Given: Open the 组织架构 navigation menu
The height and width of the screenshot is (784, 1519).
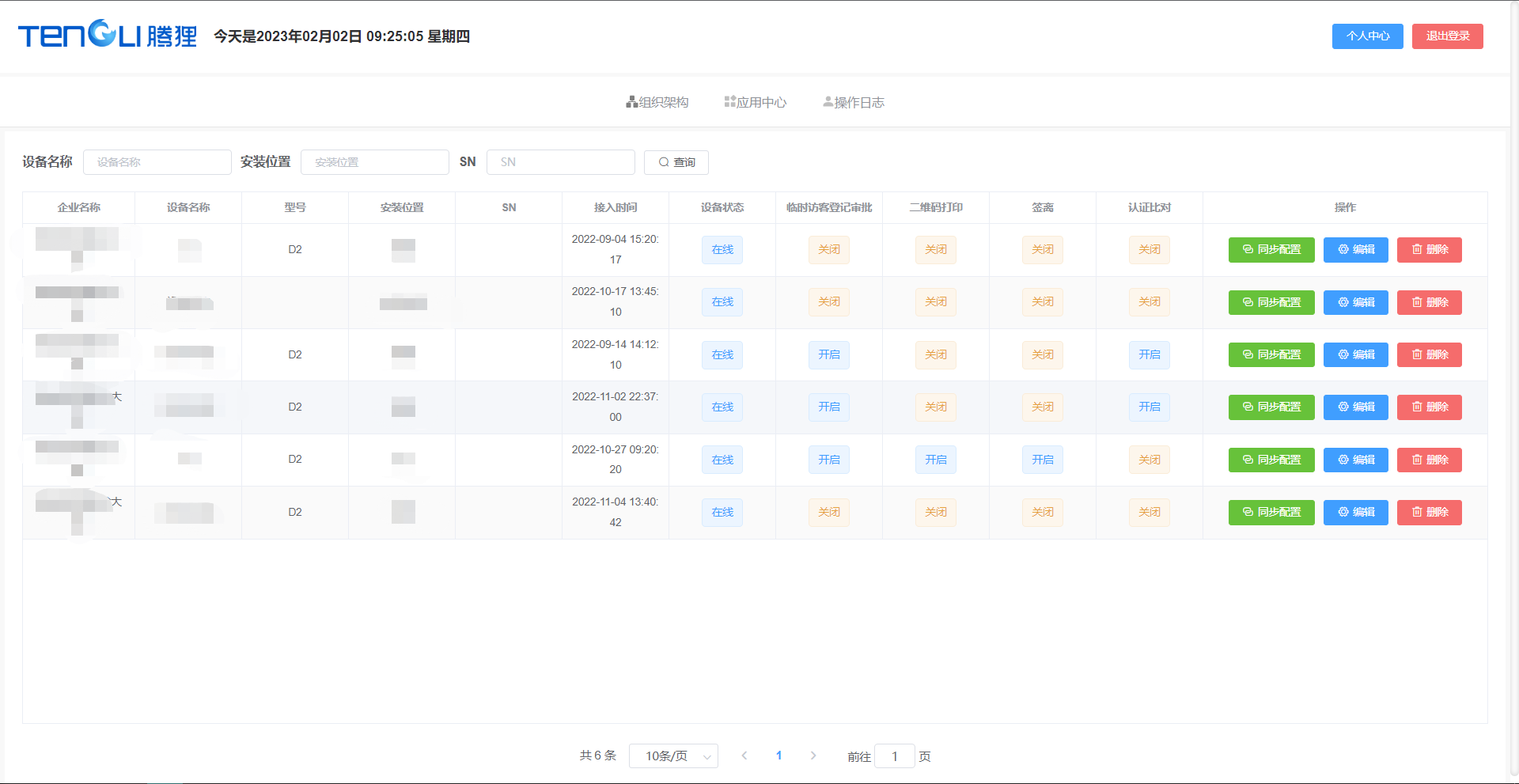Looking at the screenshot, I should [657, 102].
